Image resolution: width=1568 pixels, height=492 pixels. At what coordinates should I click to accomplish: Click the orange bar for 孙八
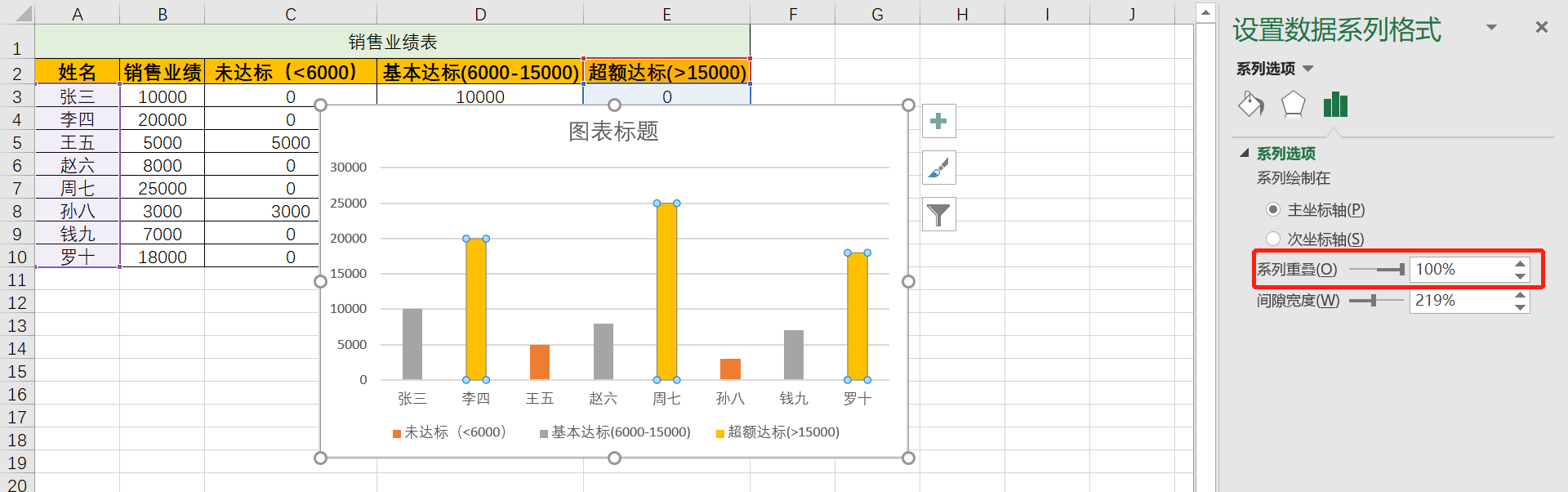pyautogui.click(x=730, y=369)
